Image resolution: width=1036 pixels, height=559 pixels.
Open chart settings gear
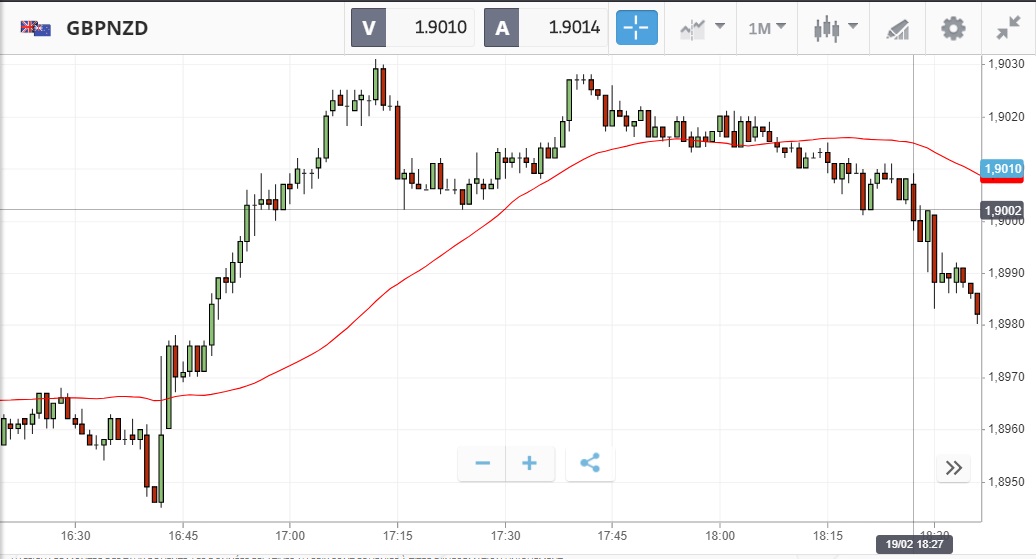pos(954,28)
